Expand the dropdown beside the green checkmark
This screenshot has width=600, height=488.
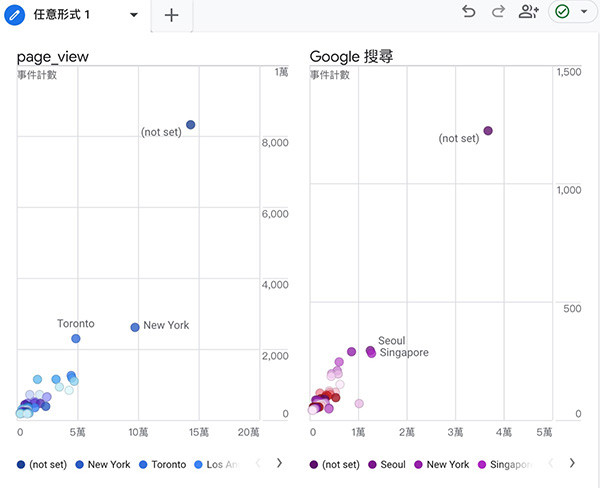coord(584,11)
